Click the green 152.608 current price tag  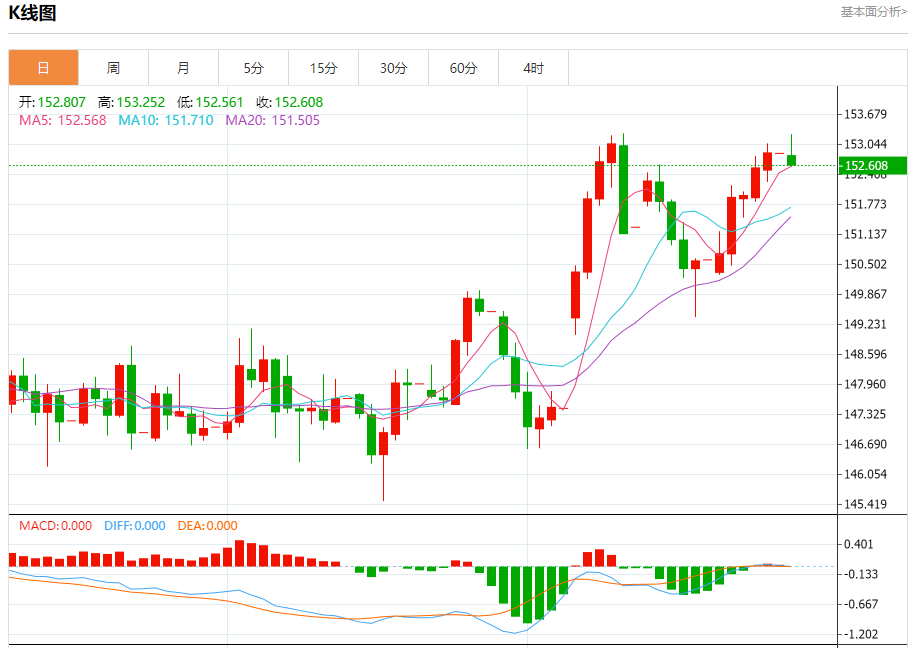[872, 166]
